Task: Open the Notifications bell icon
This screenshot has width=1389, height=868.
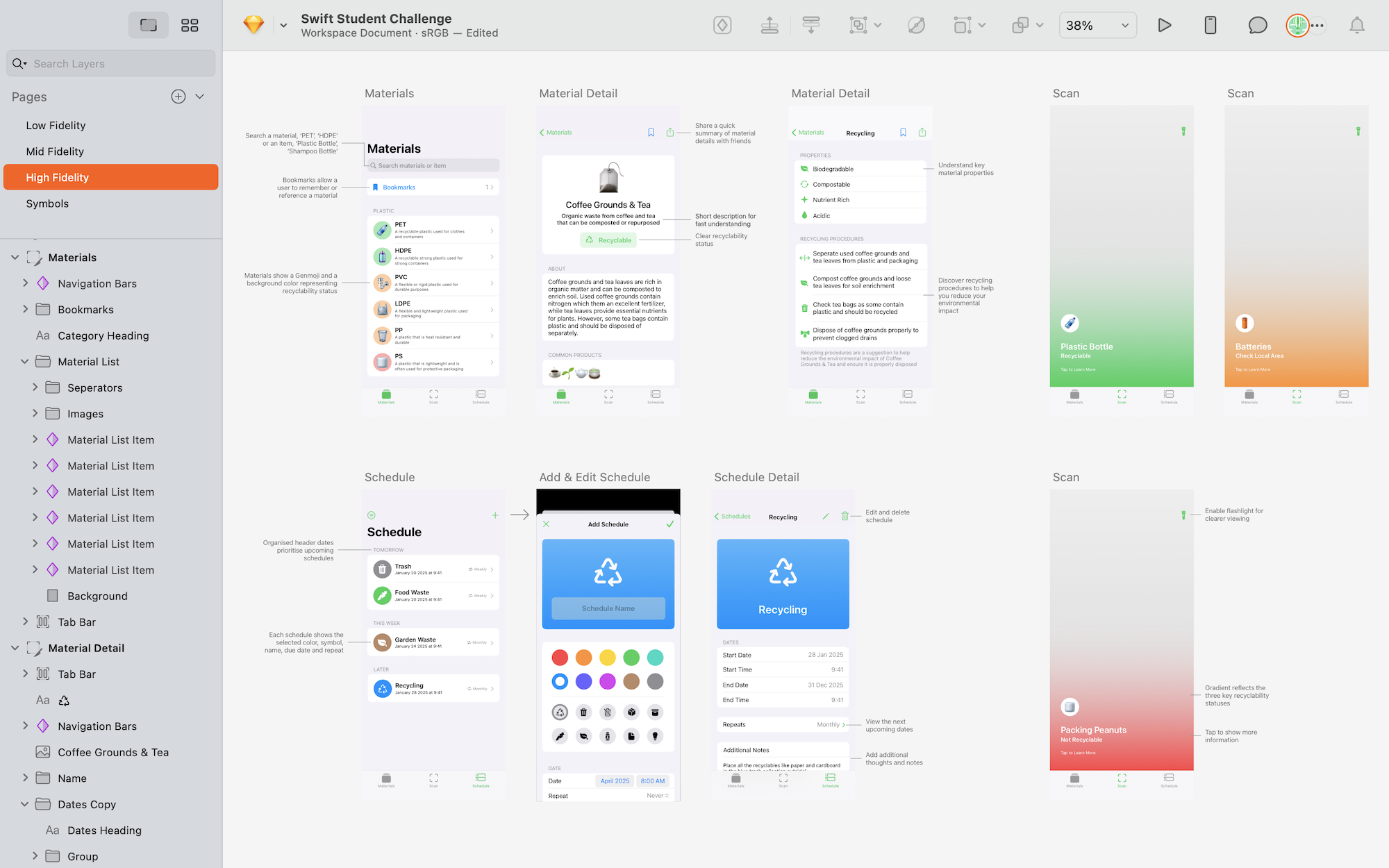Action: click(1356, 26)
